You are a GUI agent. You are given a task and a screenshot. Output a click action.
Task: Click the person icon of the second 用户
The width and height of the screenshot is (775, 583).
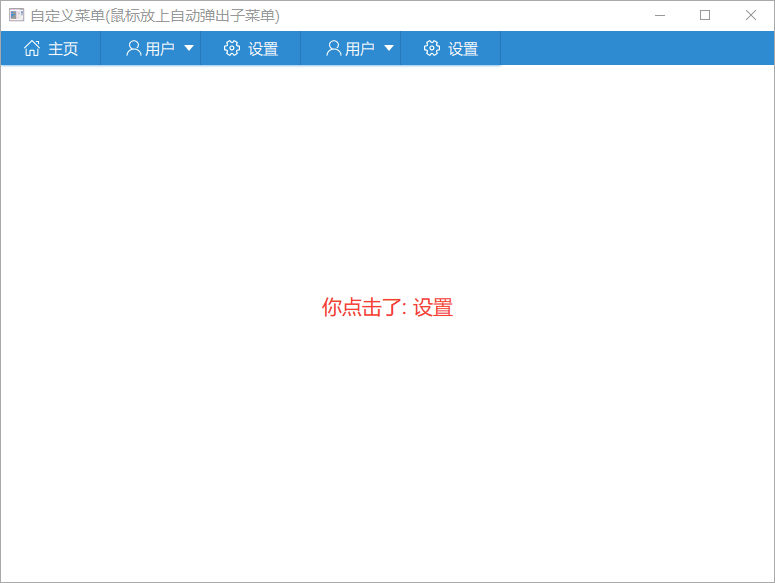[x=333, y=48]
